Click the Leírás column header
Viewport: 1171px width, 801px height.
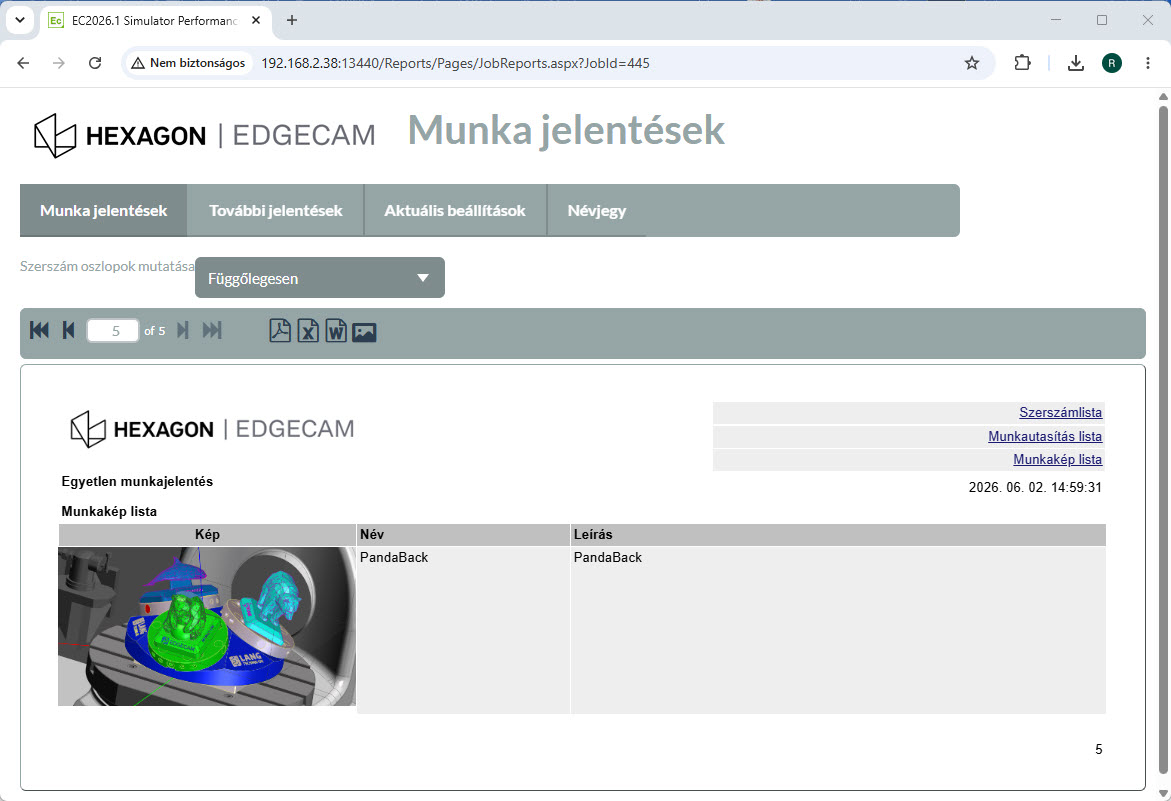click(838, 534)
